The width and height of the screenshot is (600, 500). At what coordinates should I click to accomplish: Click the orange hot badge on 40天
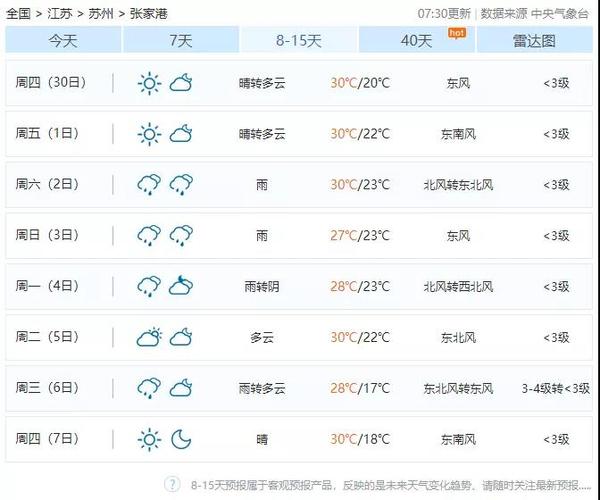click(457, 33)
